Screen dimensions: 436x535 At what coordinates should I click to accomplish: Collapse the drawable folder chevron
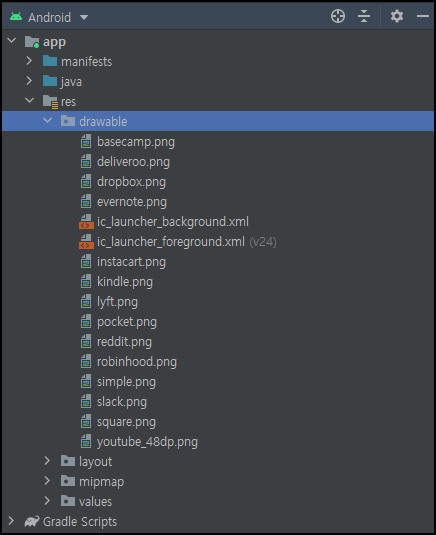pos(47,120)
